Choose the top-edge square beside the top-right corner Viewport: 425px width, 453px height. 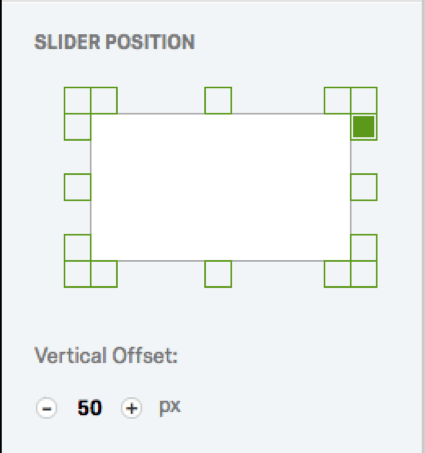tap(337, 100)
